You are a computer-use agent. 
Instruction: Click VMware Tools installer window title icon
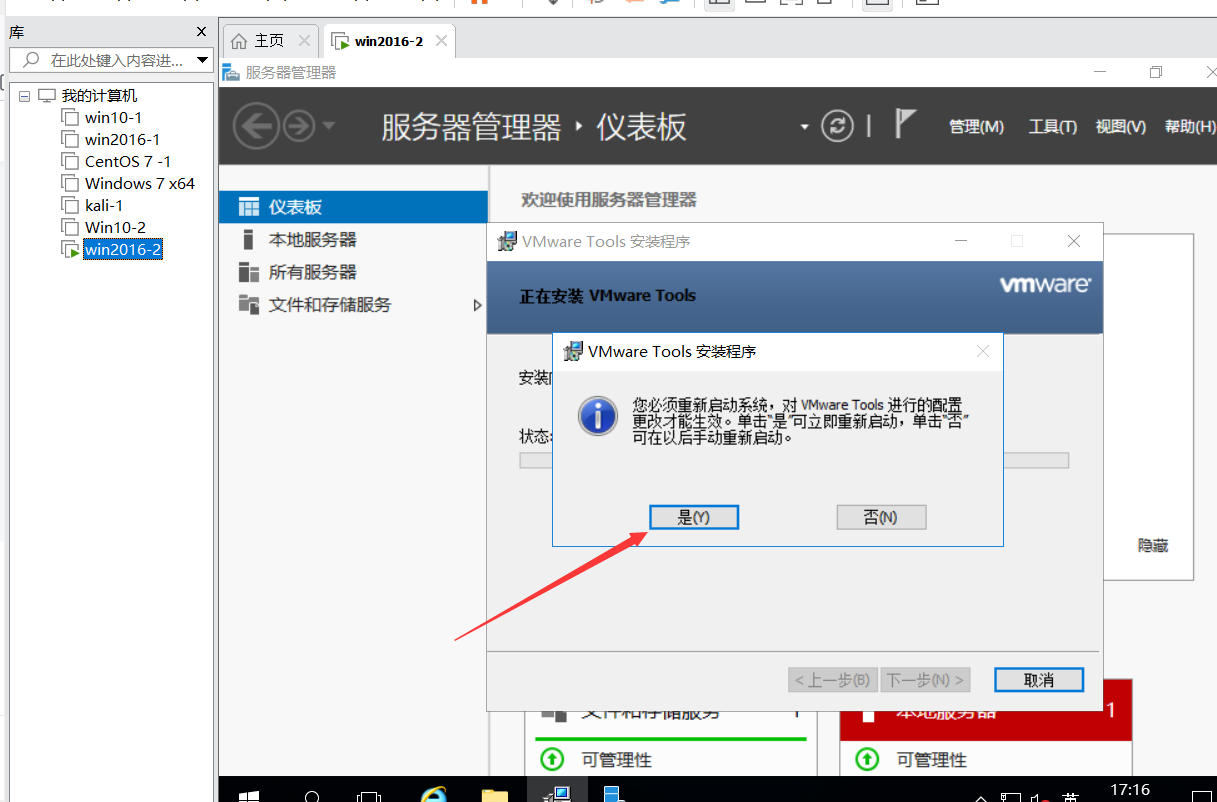(507, 242)
